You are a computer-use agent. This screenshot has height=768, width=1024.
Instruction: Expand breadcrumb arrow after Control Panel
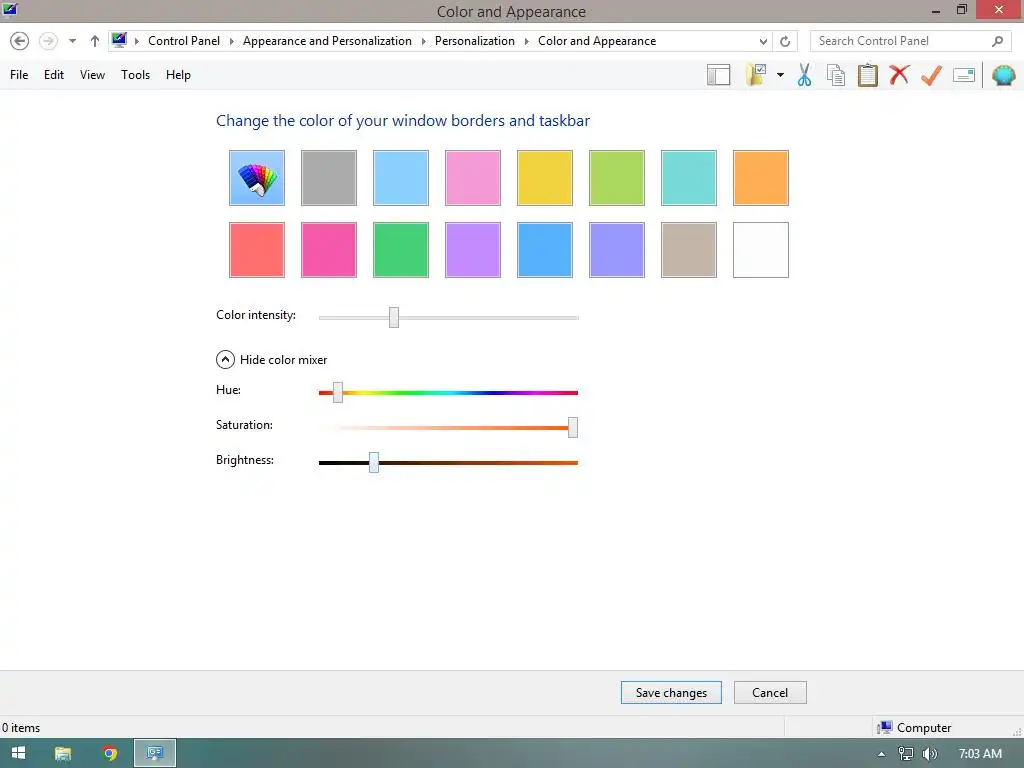tap(231, 41)
